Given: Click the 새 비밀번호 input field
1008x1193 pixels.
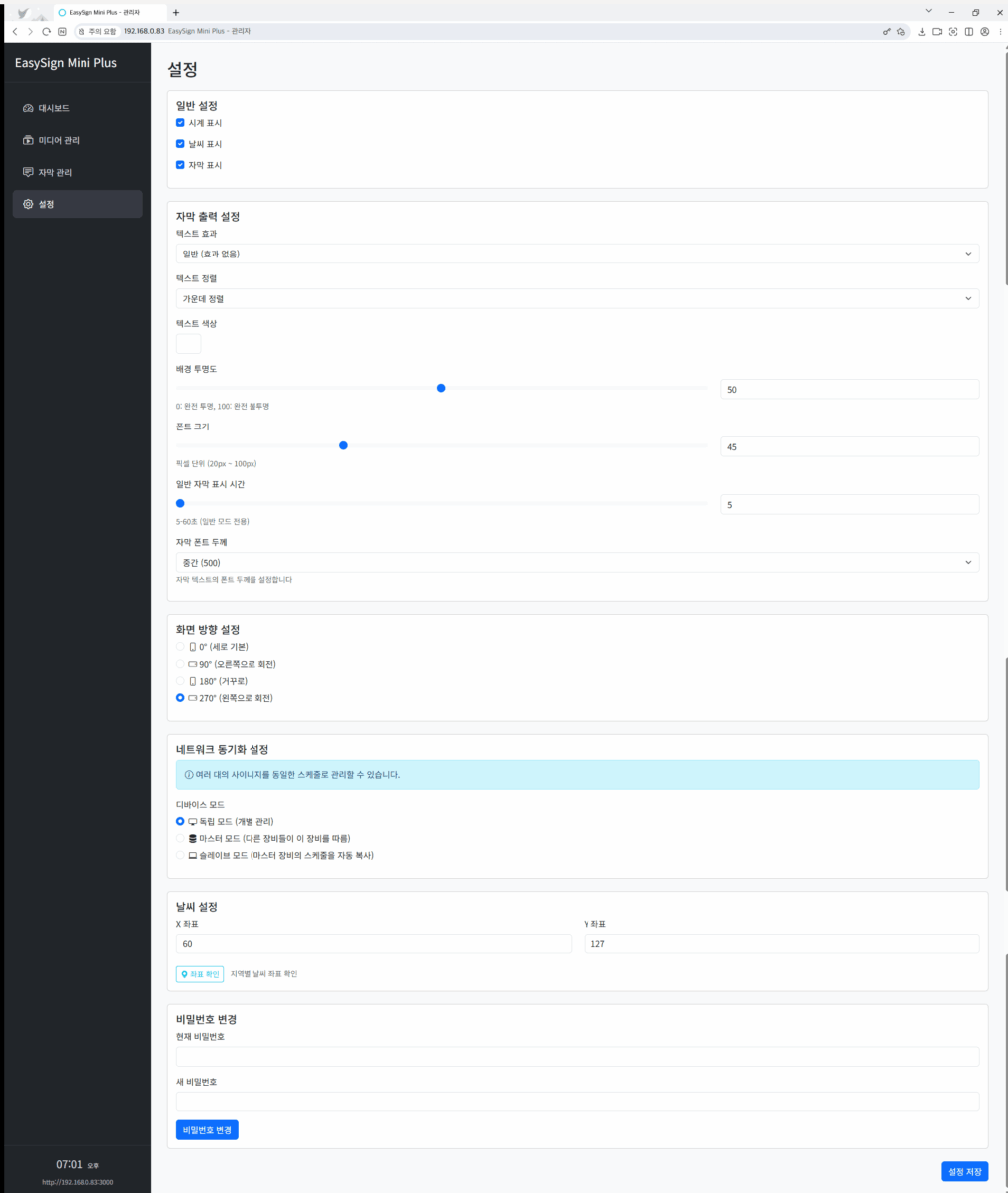Looking at the screenshot, I should [x=578, y=1102].
